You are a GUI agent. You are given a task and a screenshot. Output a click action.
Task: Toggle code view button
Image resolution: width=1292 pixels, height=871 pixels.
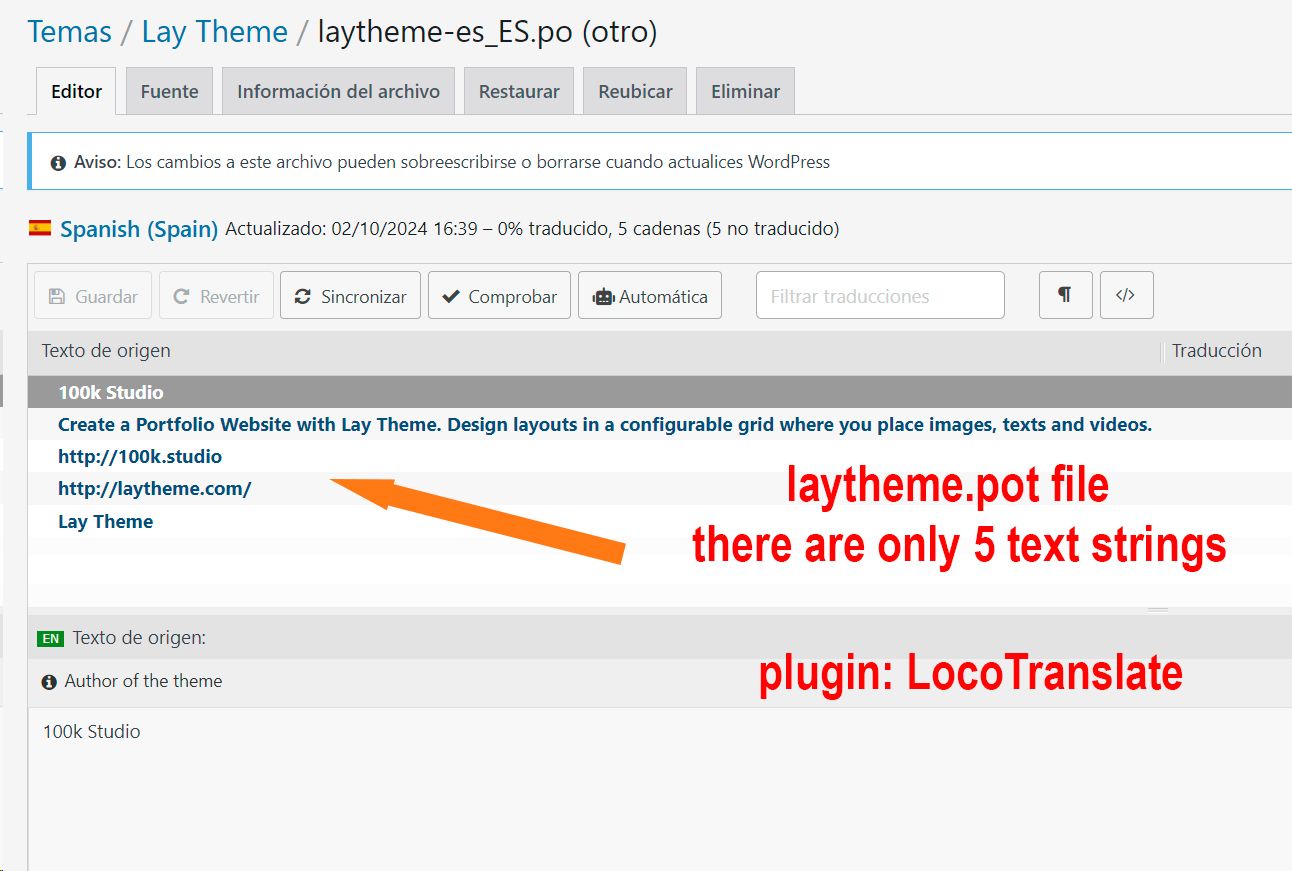1126,295
